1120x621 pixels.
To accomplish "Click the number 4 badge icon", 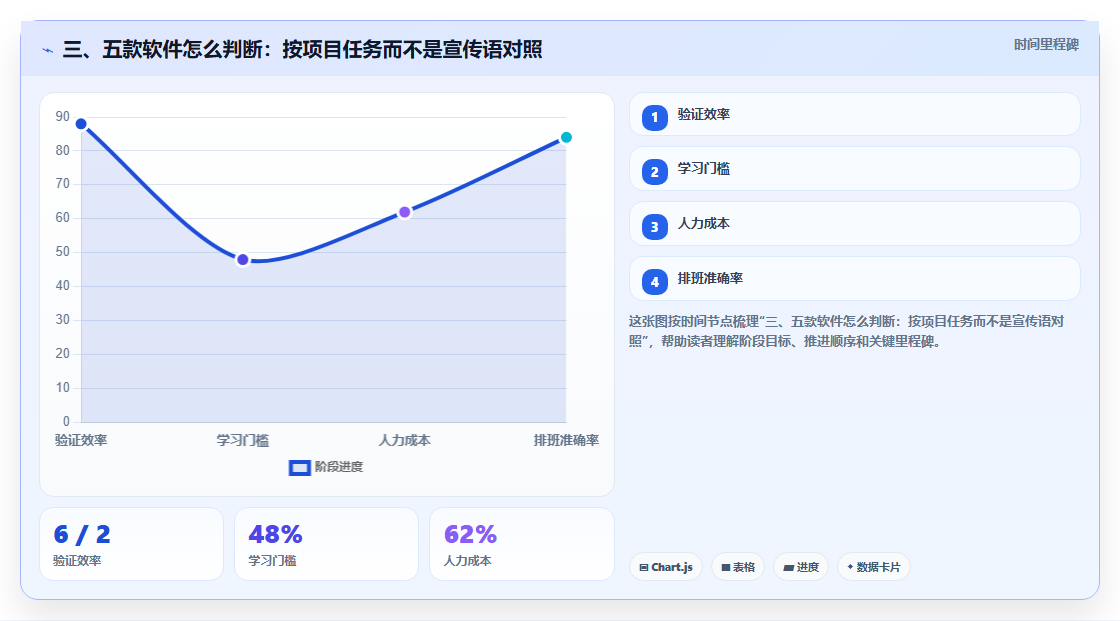I will pos(654,282).
